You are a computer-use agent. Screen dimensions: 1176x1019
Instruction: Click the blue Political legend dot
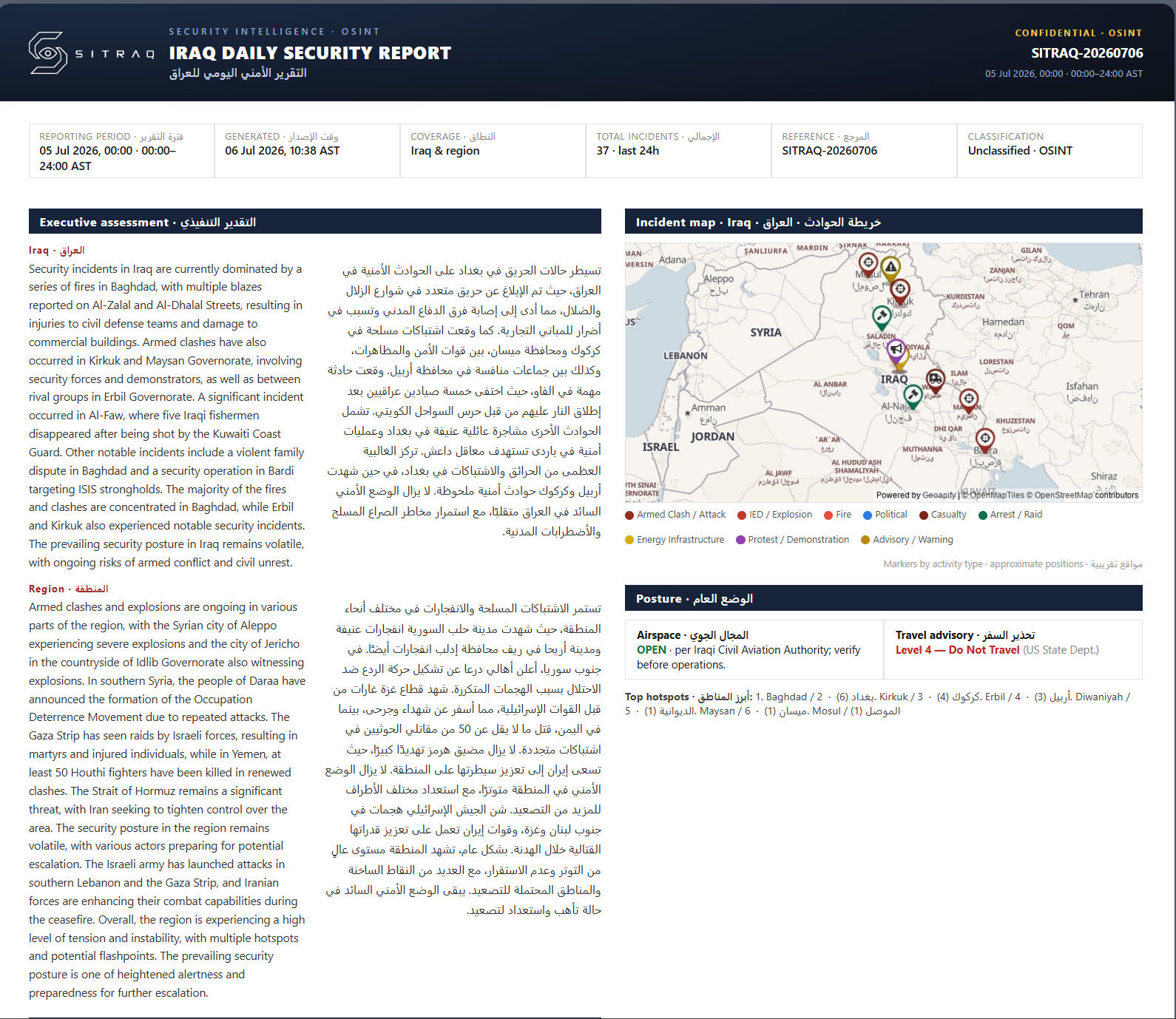(868, 515)
